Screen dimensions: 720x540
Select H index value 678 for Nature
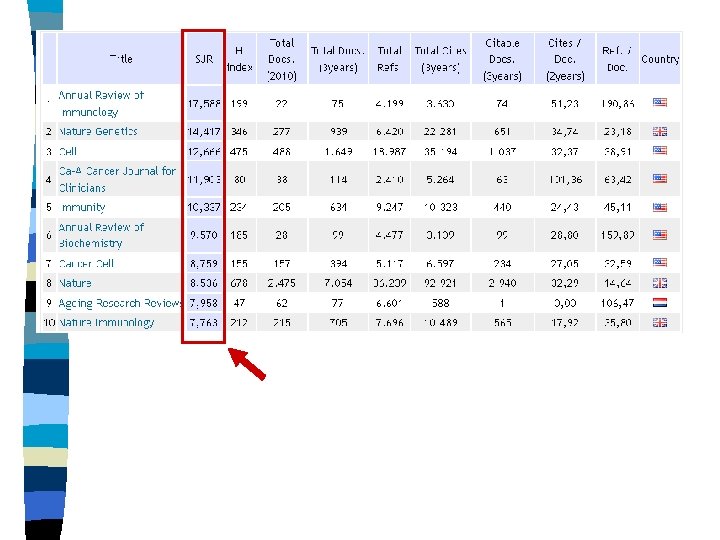click(x=239, y=283)
